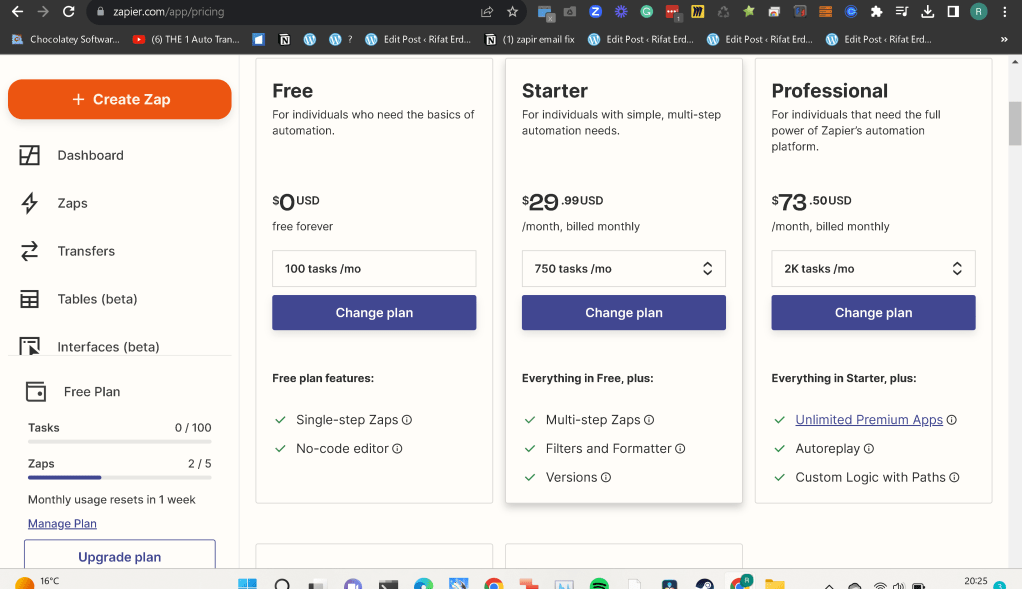The height and width of the screenshot is (589, 1022).
Task: Open Spotify from the taskbar
Action: (x=599, y=584)
